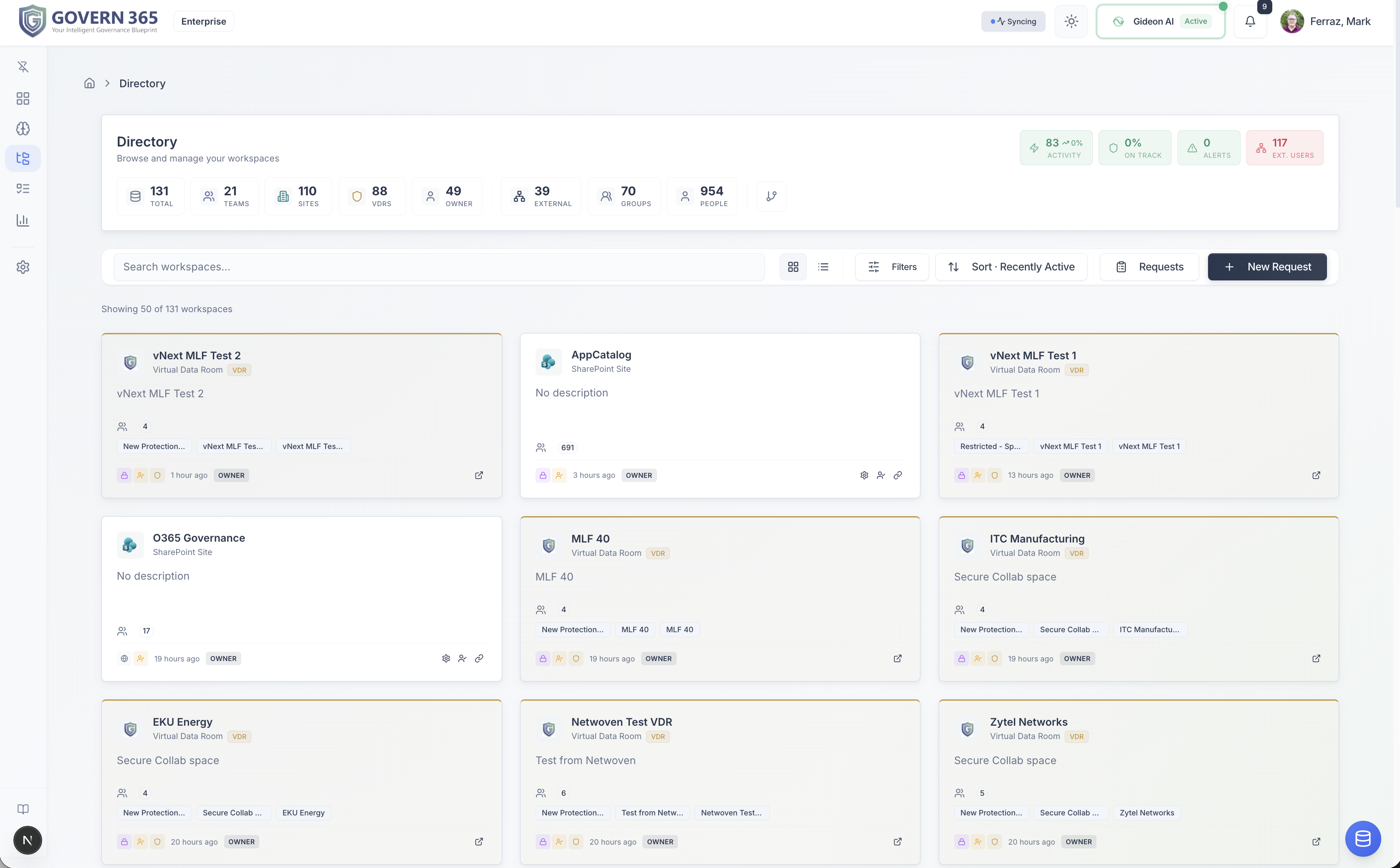Click the unpin sidebar icon
The height and width of the screenshot is (868, 1400).
tap(23, 67)
